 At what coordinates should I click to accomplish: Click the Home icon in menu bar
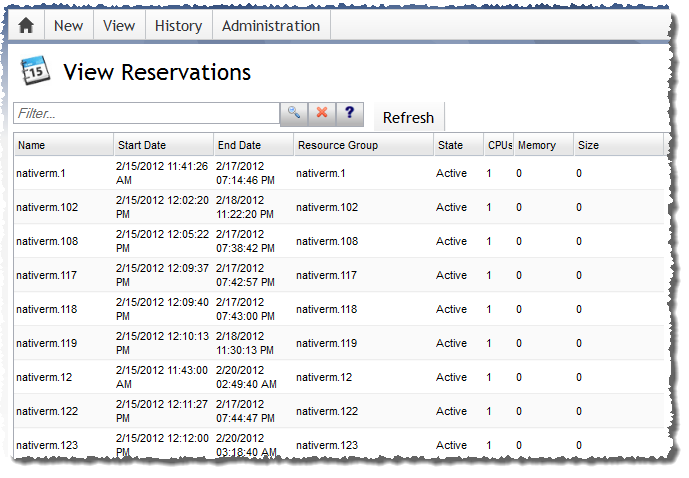click(x=26, y=26)
